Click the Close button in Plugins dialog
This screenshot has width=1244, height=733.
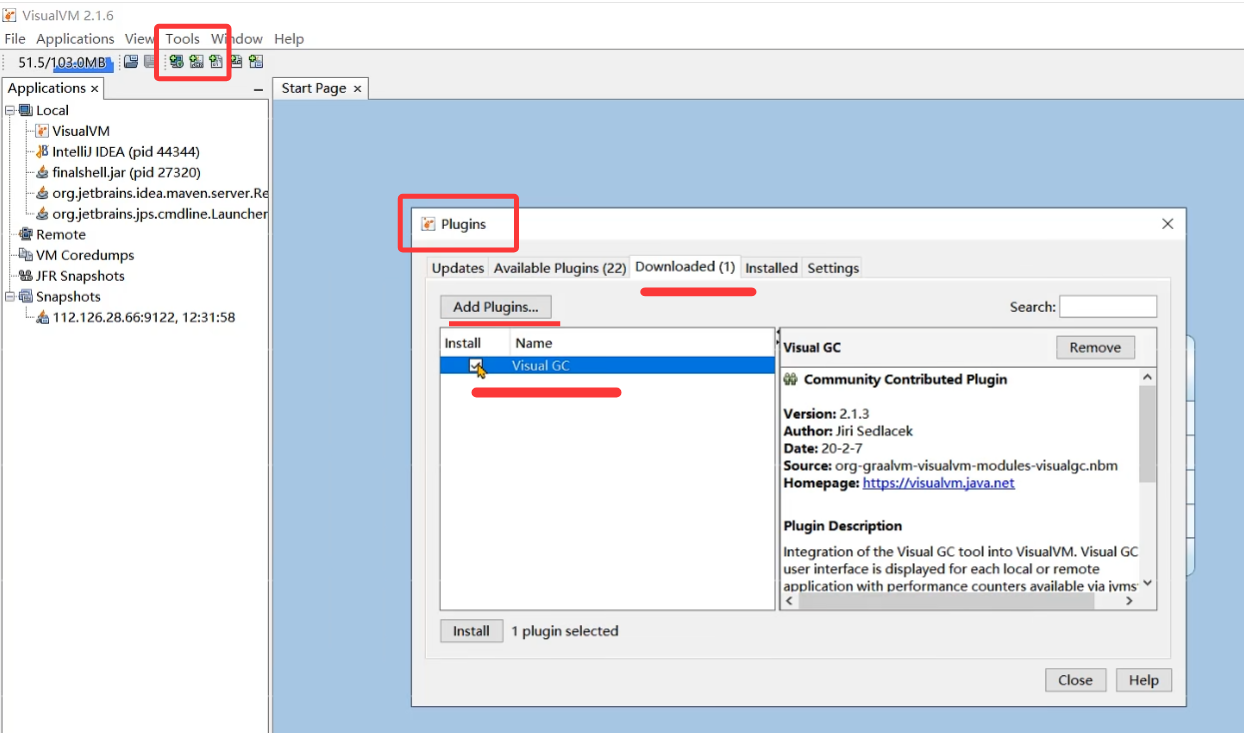(1075, 680)
